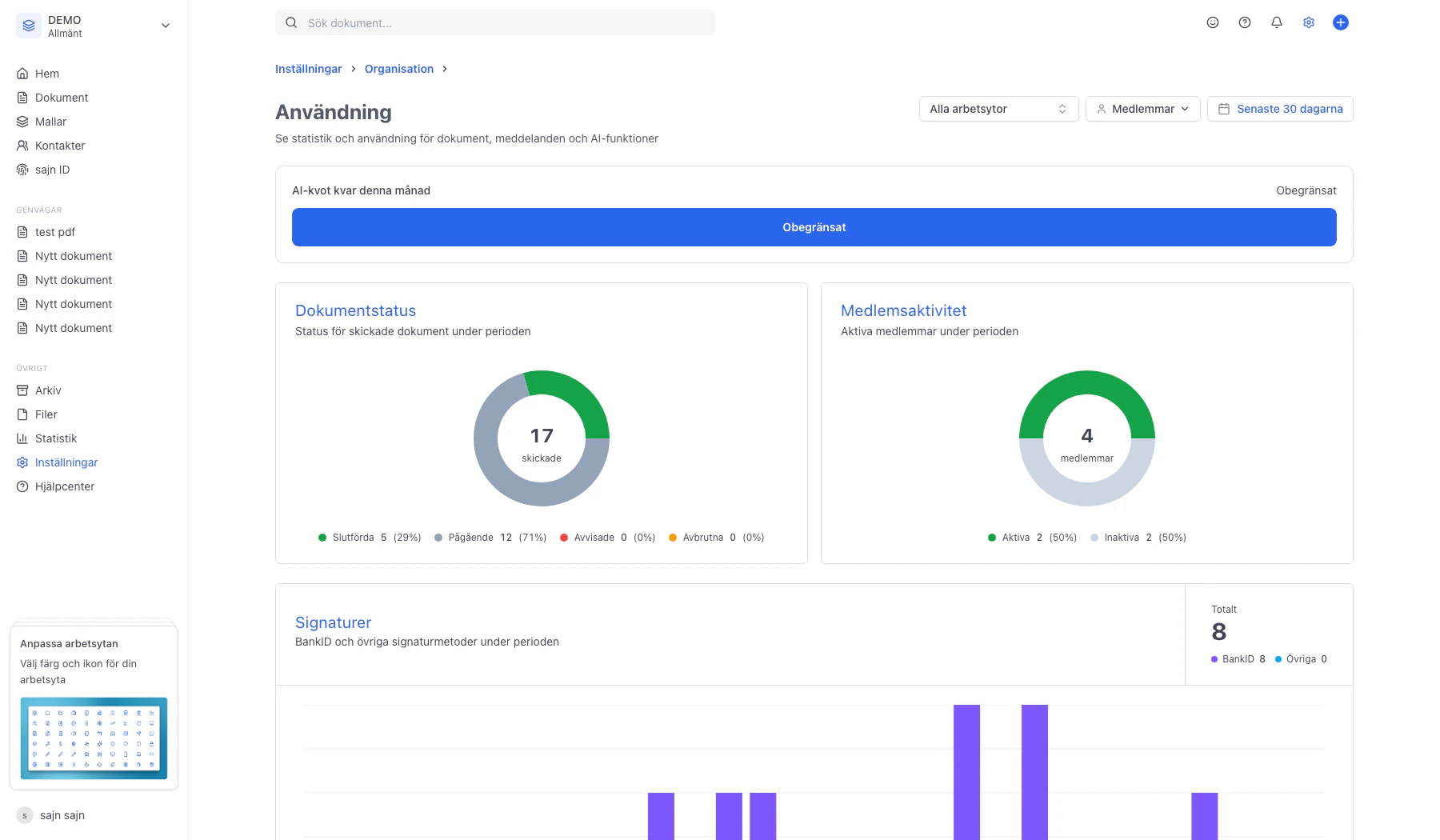Open settings gear icon in top bar
This screenshot has width=1440, height=840.
[1309, 22]
